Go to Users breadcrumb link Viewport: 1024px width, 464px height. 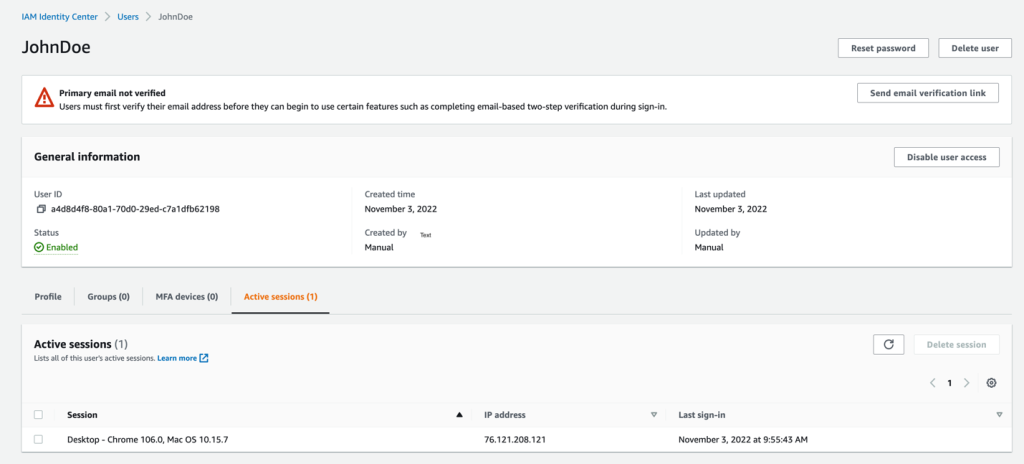click(x=128, y=17)
